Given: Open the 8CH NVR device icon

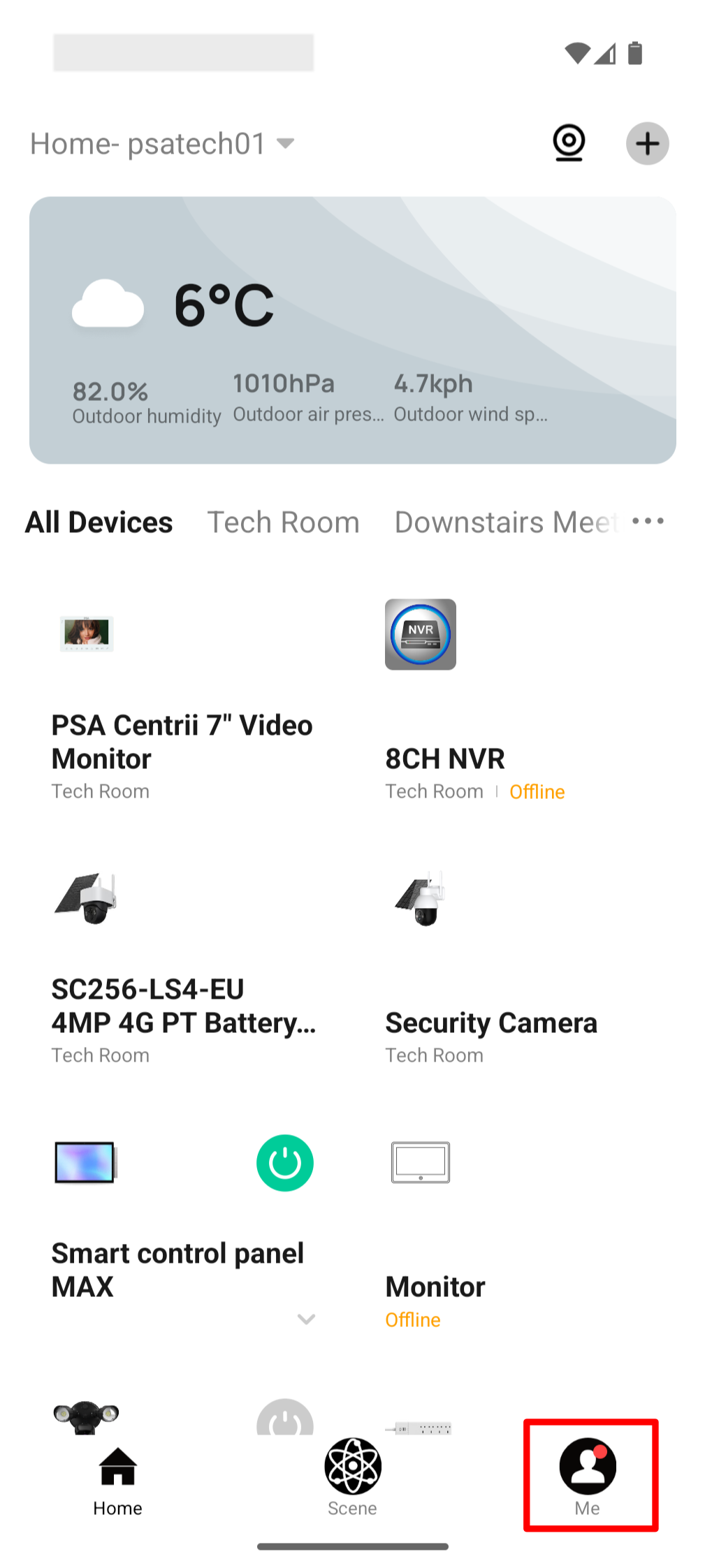Looking at the screenshot, I should [x=420, y=634].
